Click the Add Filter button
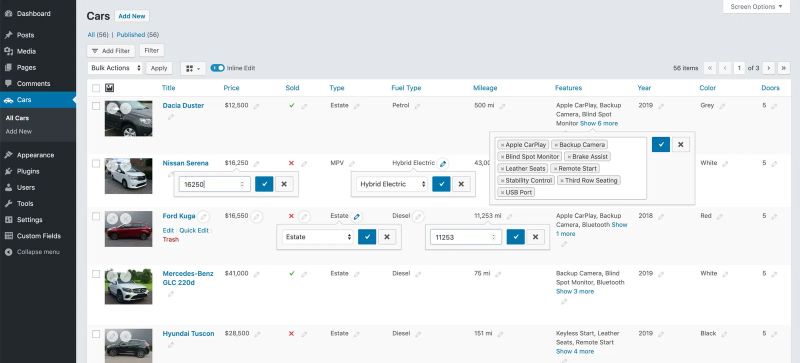 tap(111, 51)
